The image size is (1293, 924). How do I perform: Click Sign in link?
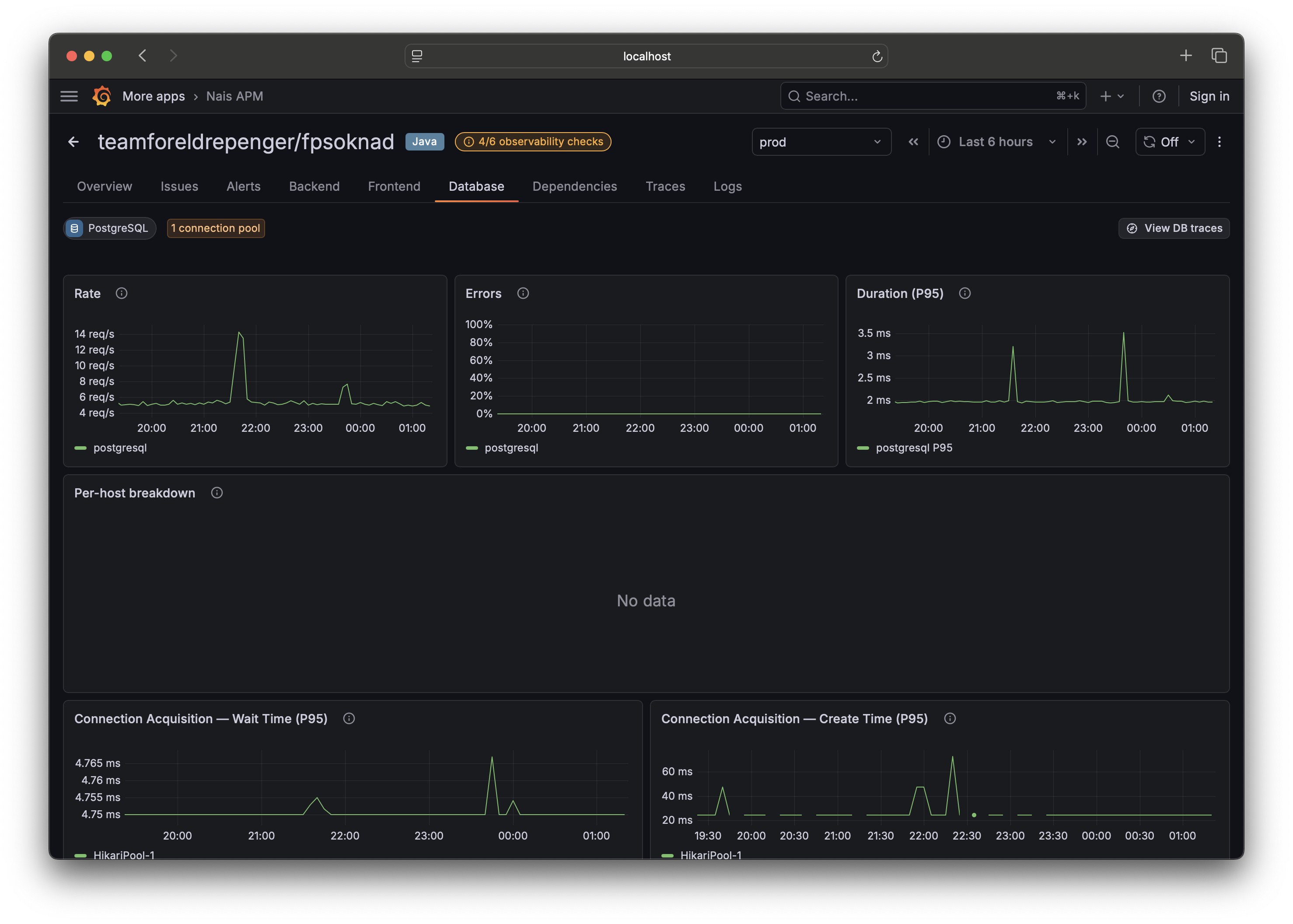point(1209,96)
